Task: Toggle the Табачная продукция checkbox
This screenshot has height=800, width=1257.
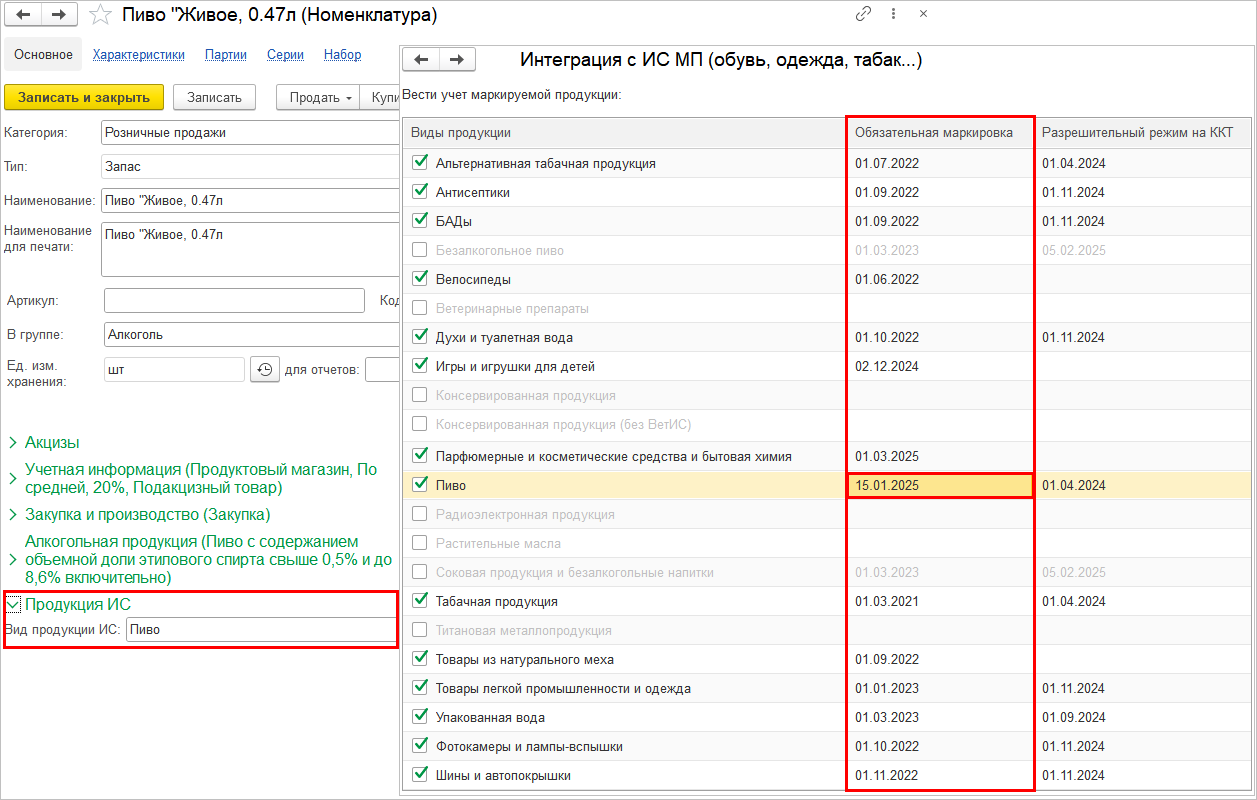Action: tap(420, 601)
